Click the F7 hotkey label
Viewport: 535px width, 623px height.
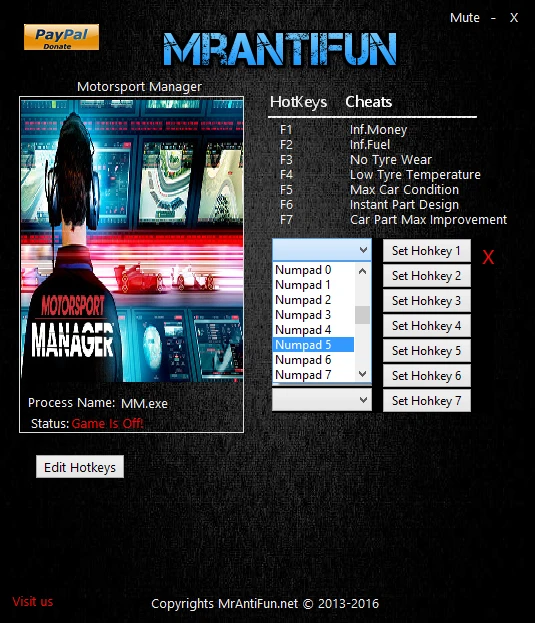click(286, 220)
